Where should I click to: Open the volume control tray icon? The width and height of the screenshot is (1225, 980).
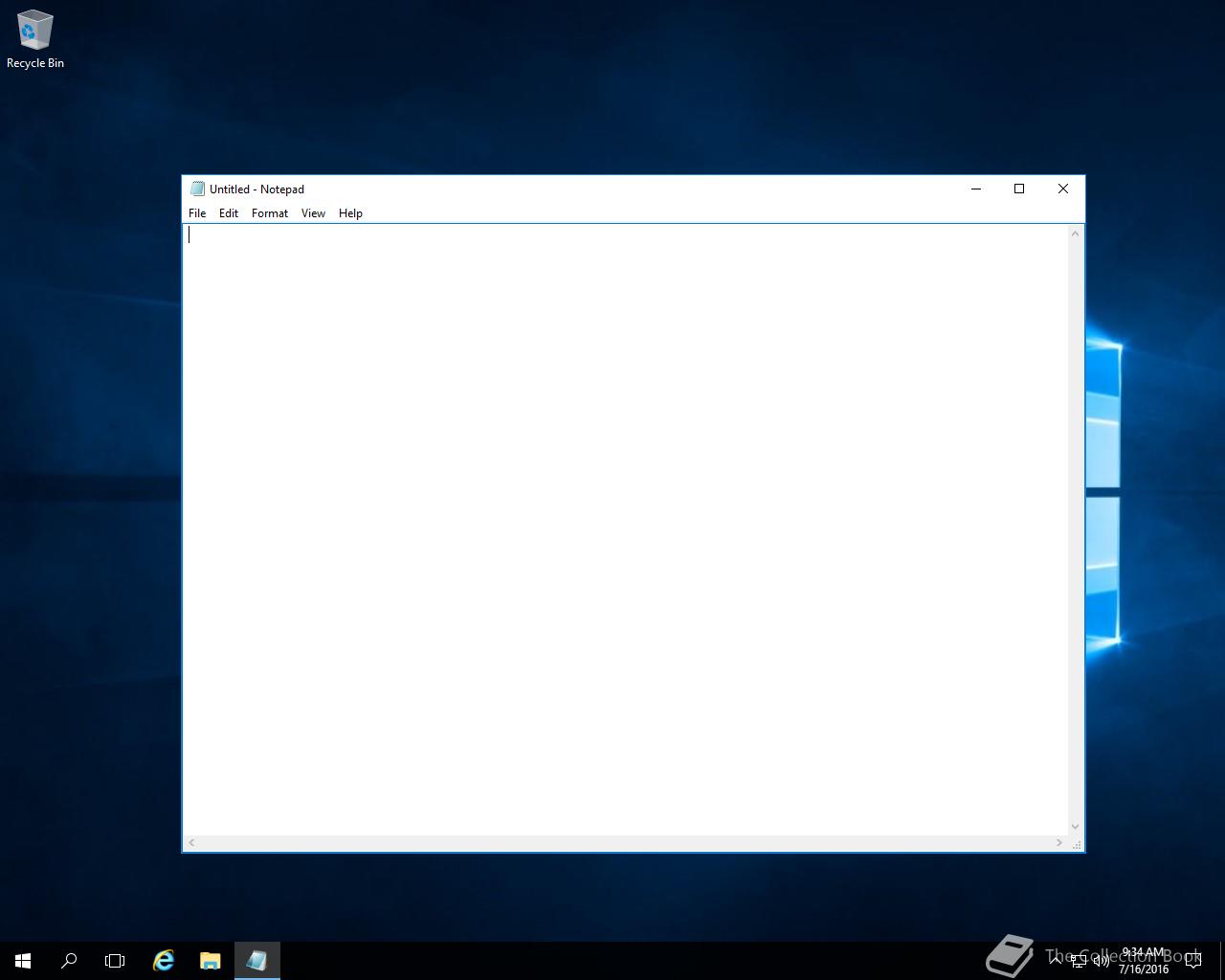[x=1102, y=961]
